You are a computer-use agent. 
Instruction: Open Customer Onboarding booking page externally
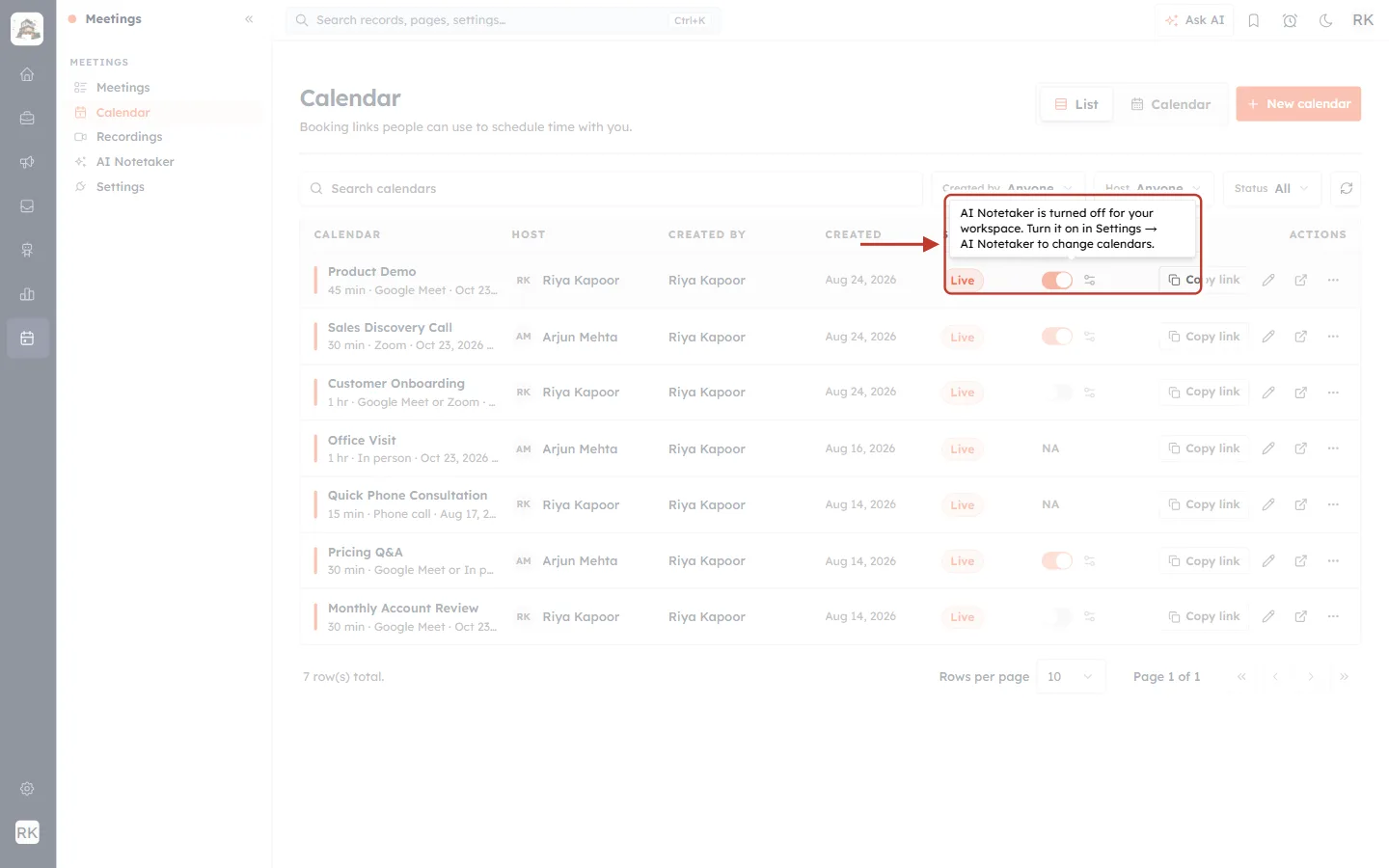(x=1301, y=393)
